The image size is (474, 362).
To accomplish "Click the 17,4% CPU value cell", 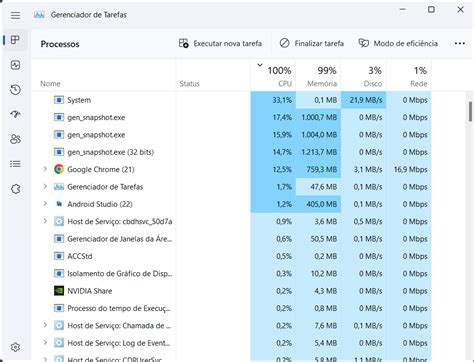I will click(x=273, y=117).
